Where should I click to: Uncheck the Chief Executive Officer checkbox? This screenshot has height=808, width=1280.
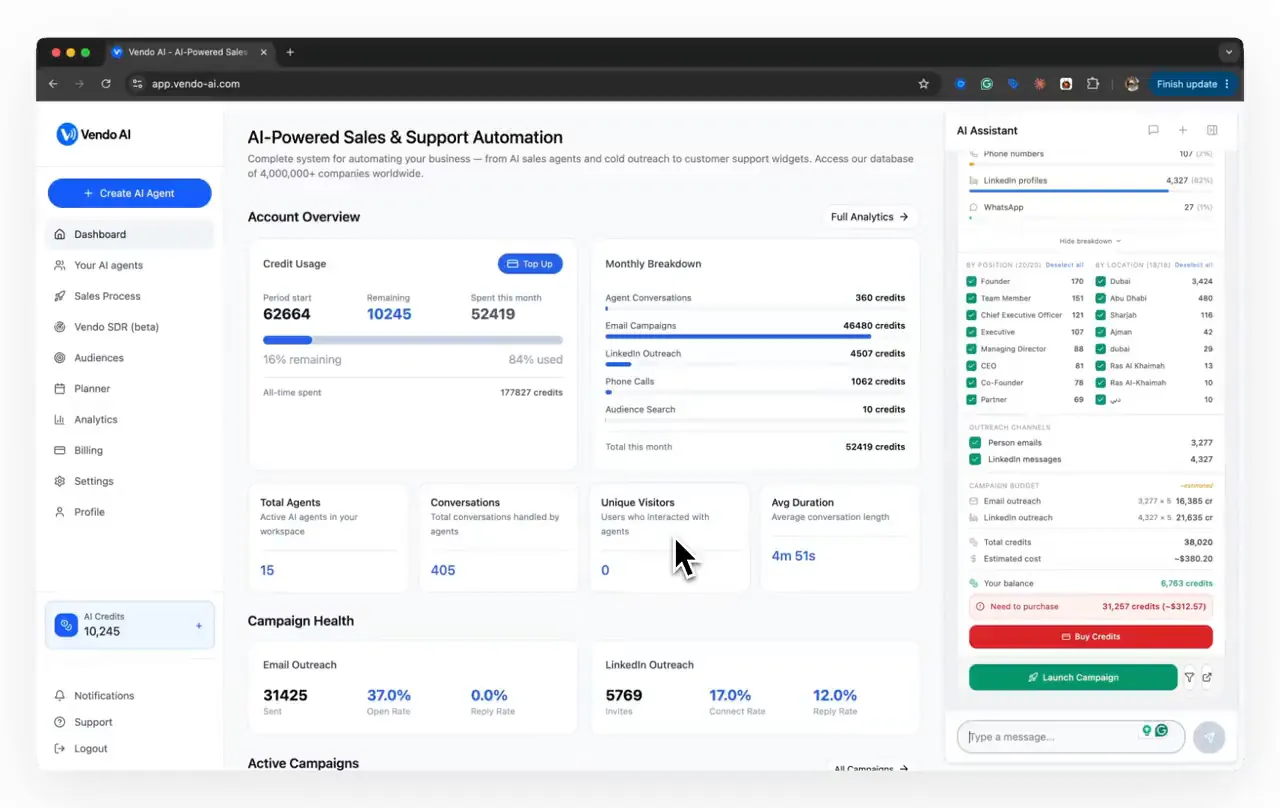(971, 315)
